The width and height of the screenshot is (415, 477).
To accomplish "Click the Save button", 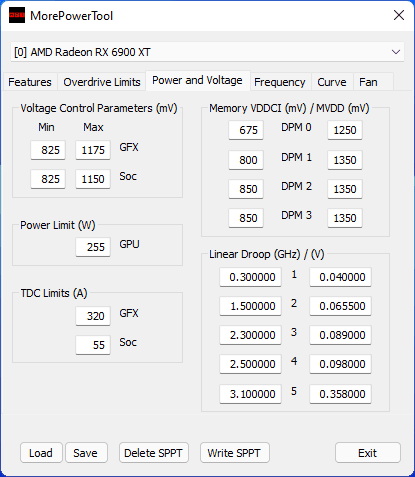I will (86, 453).
